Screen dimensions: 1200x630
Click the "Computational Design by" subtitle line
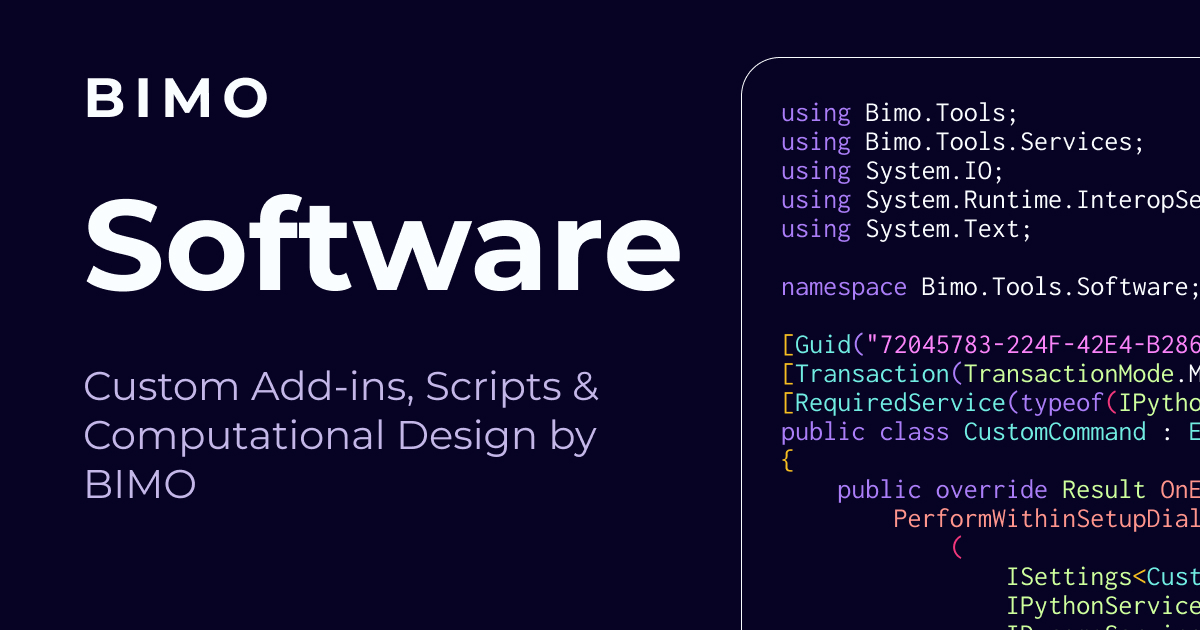tap(340, 436)
